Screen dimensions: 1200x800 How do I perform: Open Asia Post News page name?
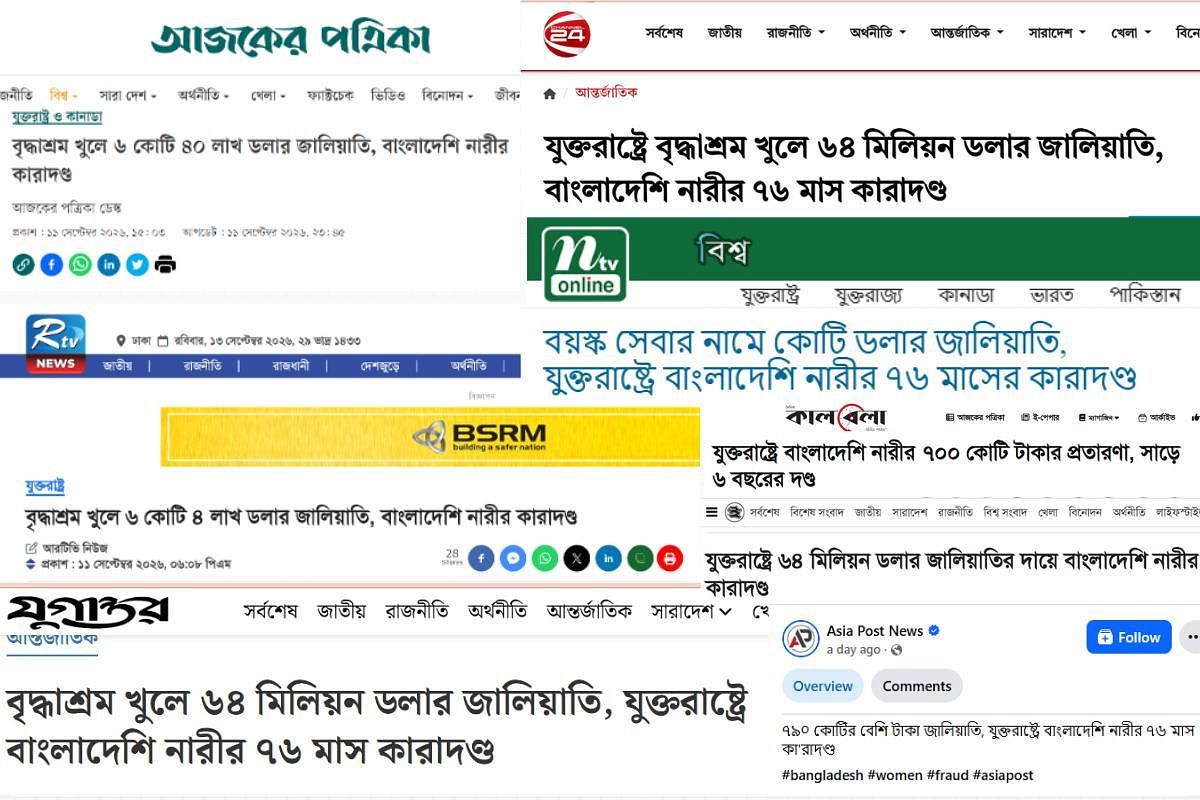click(x=874, y=631)
